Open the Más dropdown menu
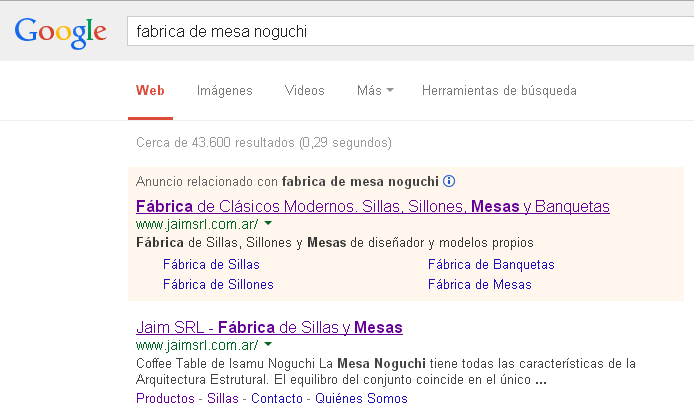The width and height of the screenshot is (694, 413). coord(375,90)
